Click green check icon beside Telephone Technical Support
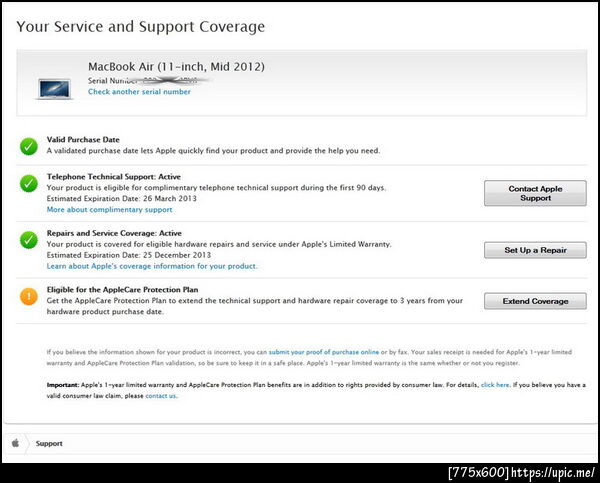600x483 pixels. click(x=29, y=184)
